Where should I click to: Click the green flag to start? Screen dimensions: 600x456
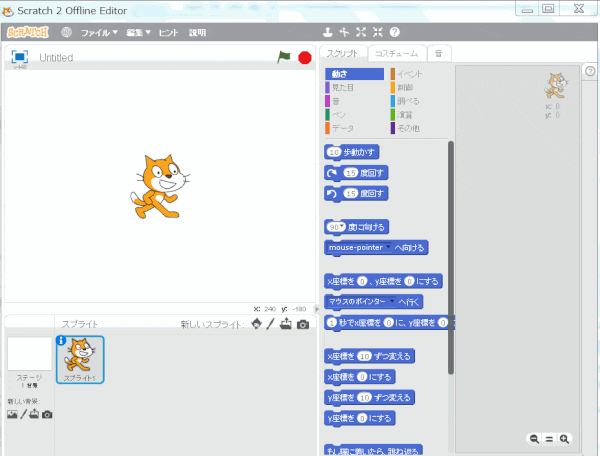[284, 57]
